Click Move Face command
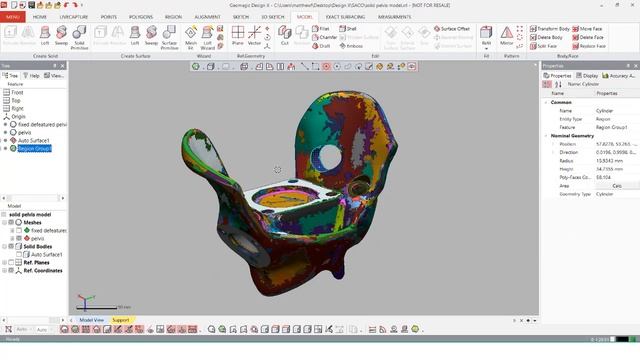This screenshot has height=360, width=640. coord(587,29)
